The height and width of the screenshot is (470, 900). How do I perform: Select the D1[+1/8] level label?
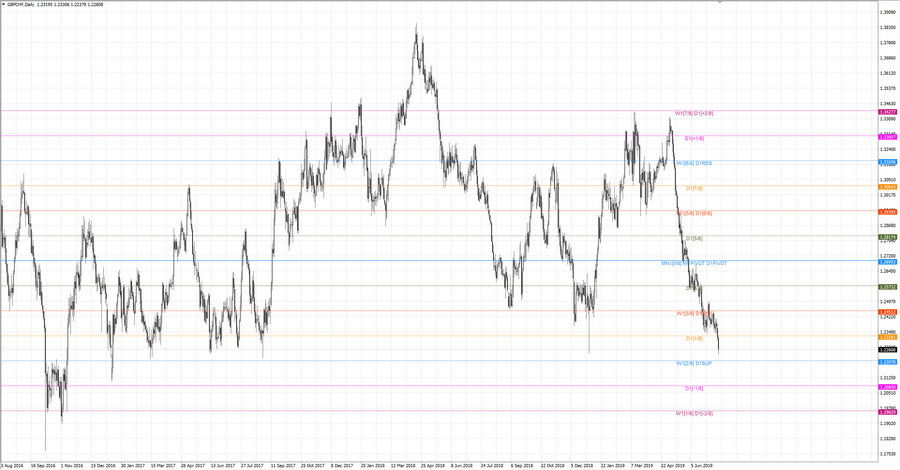click(695, 138)
